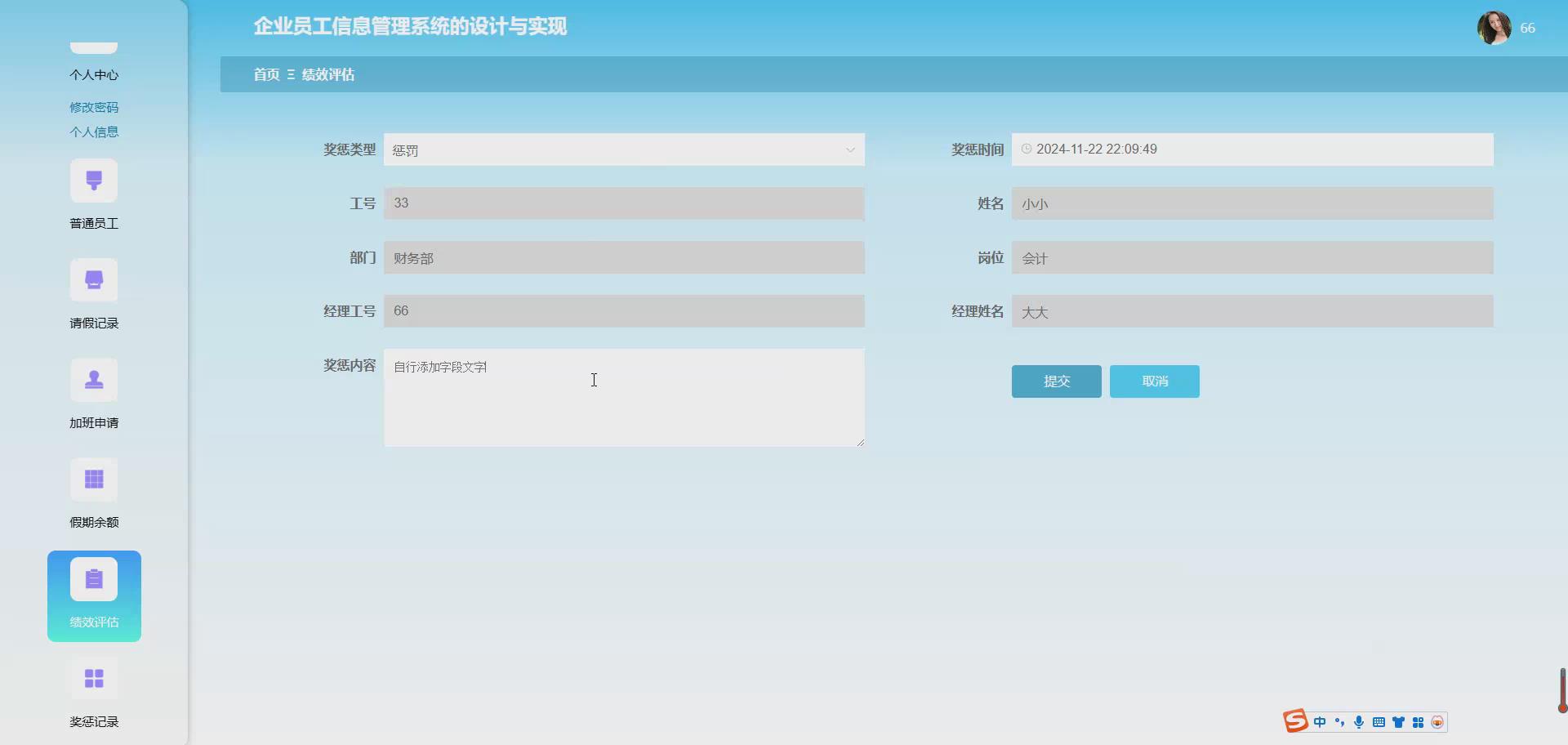Select the highlighted 绩效评估 clipboard icon

pyautogui.click(x=94, y=579)
